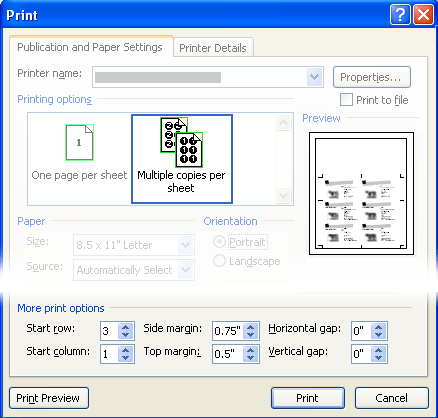Open the paper Size dropdown

pyautogui.click(x=186, y=245)
